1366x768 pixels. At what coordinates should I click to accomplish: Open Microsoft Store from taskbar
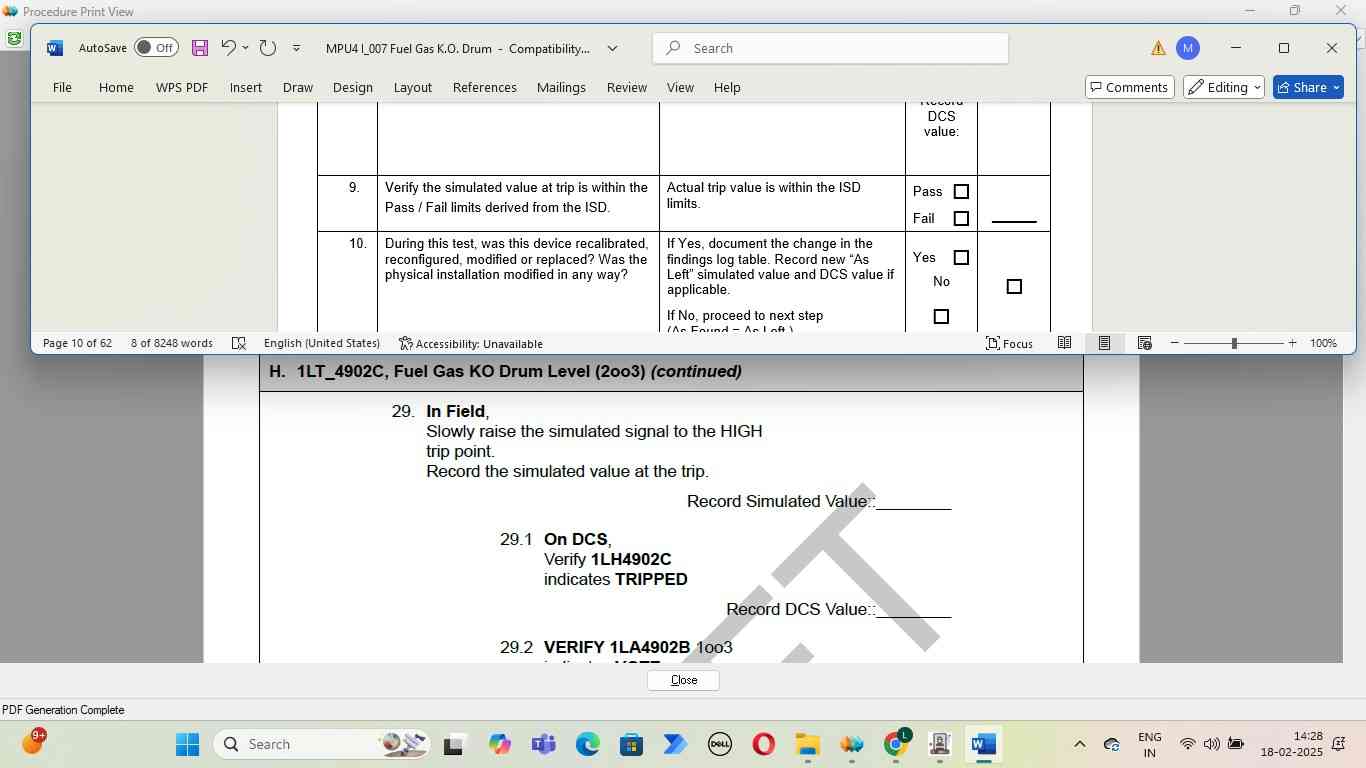pos(631,744)
